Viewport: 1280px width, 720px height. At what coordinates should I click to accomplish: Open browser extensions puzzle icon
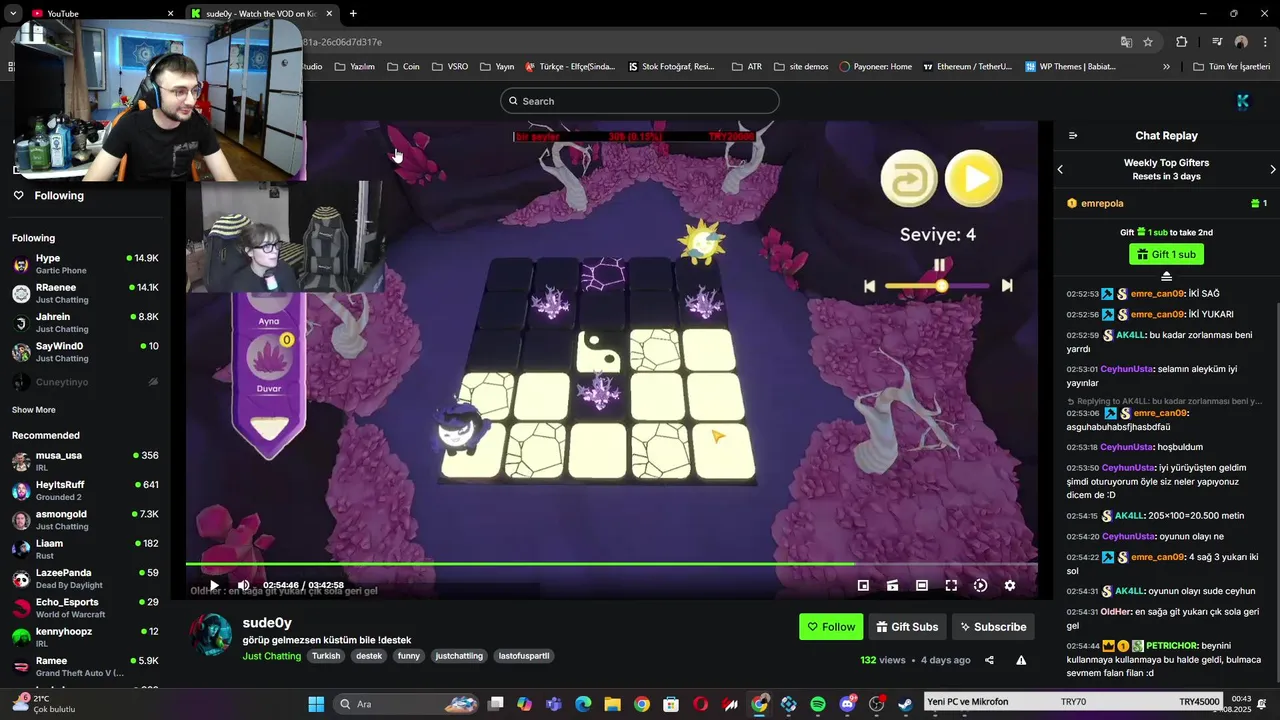pyautogui.click(x=1182, y=42)
